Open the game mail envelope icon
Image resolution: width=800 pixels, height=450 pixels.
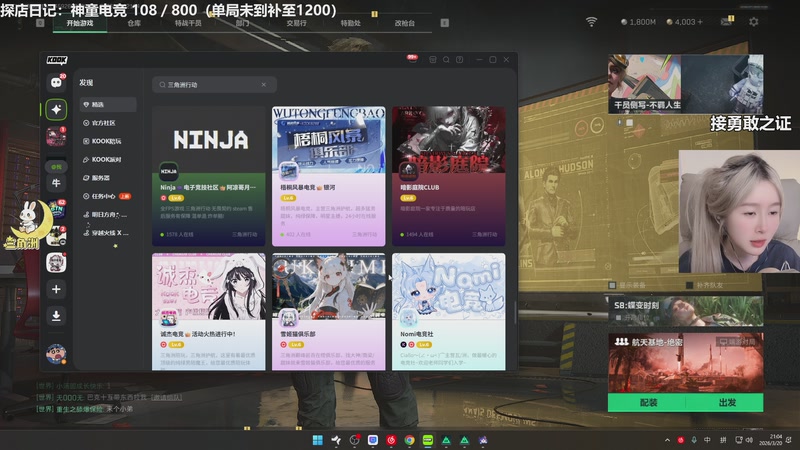tap(727, 21)
